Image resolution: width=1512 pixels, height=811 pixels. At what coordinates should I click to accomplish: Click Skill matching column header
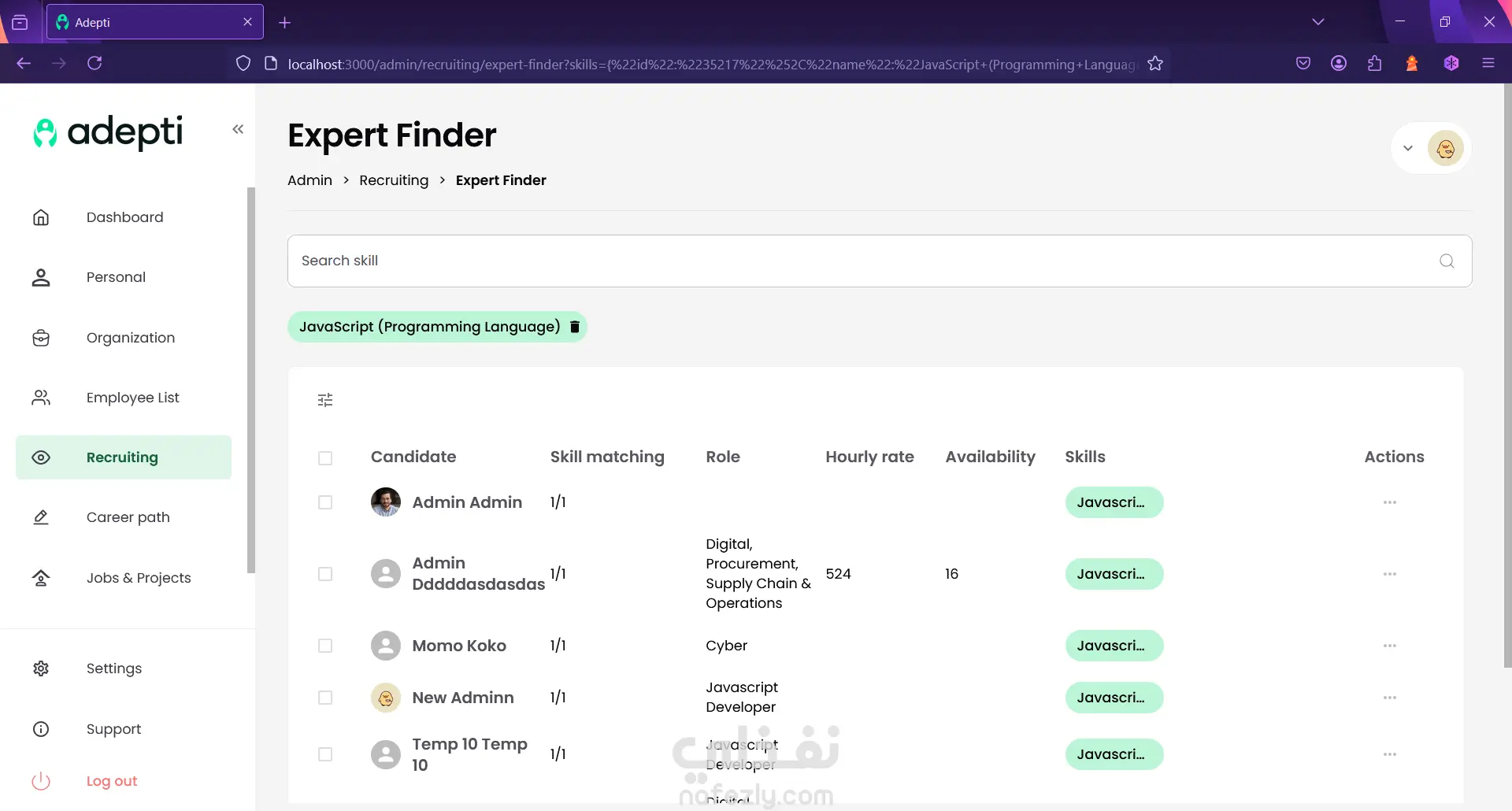tap(607, 457)
